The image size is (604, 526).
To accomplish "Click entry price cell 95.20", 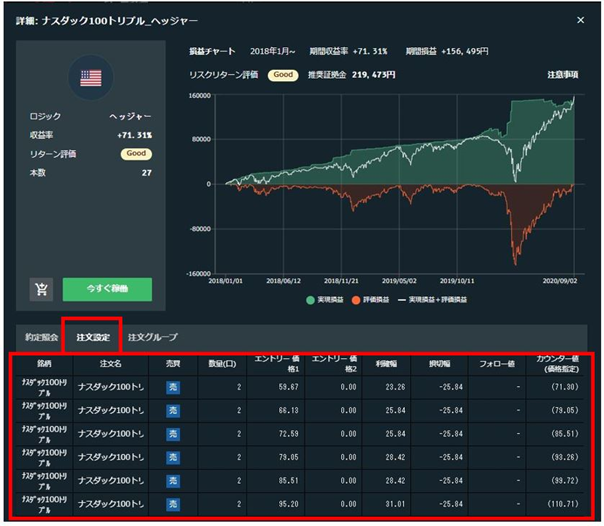I will click(289, 504).
